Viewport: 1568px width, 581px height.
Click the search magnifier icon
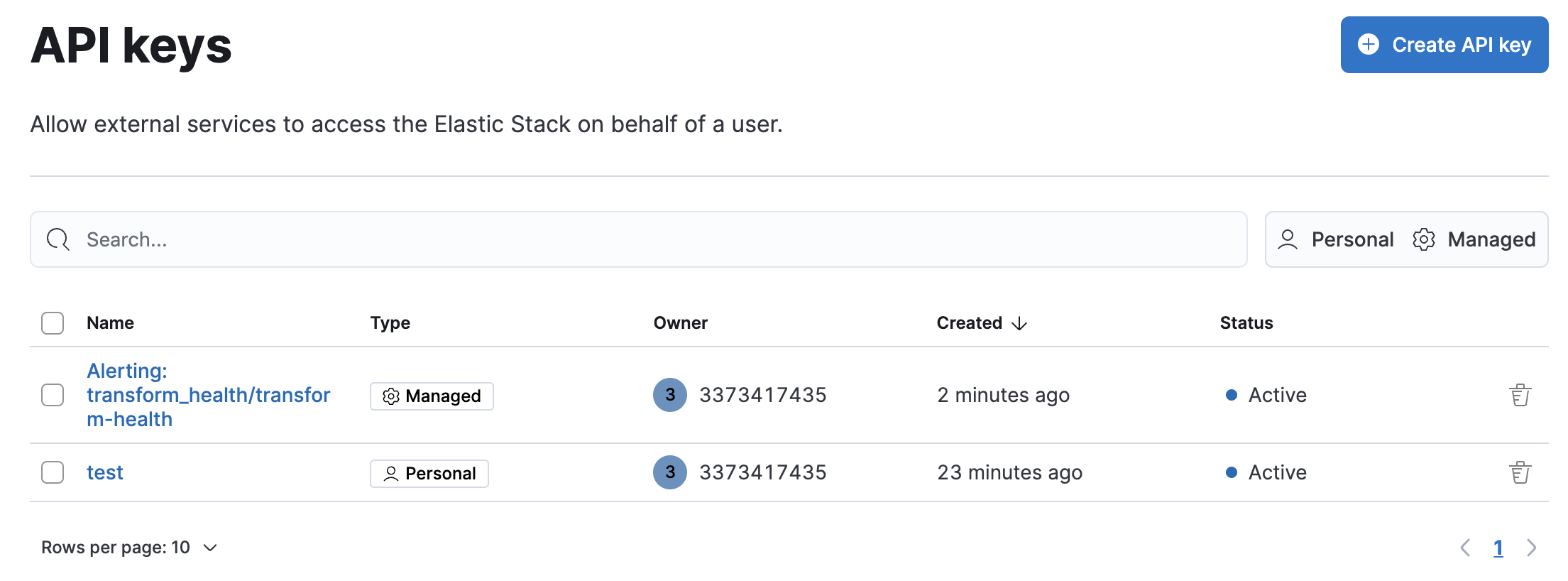tap(58, 239)
